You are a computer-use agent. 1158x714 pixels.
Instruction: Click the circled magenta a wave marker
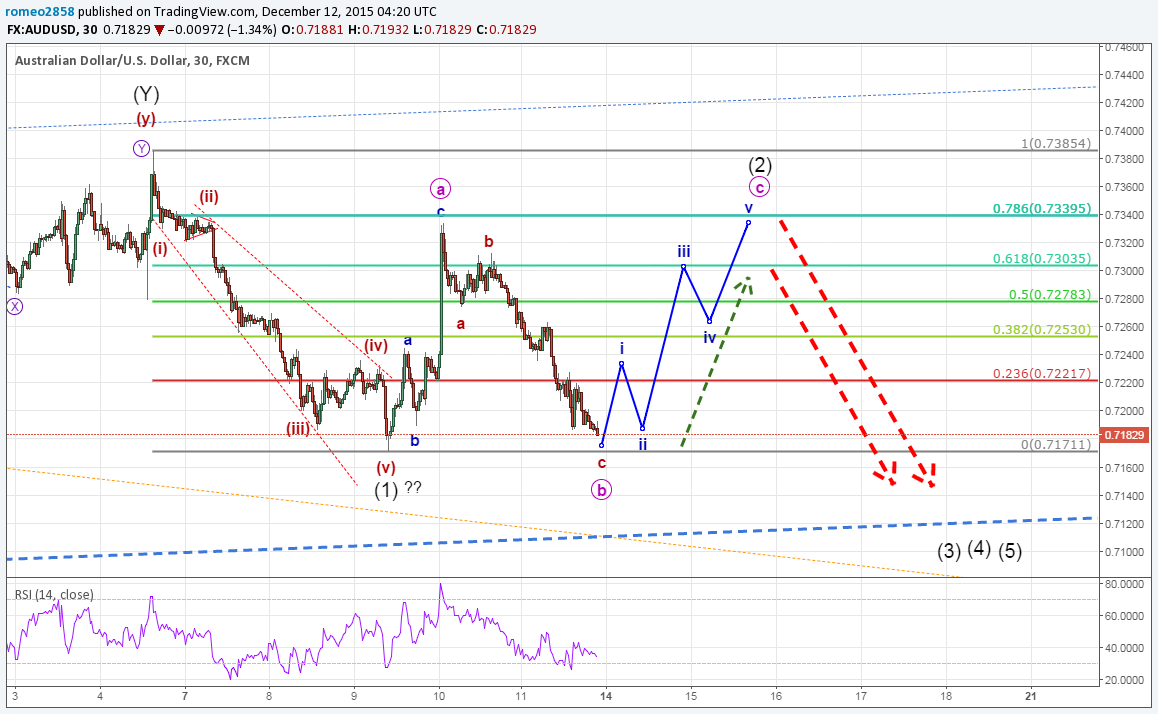click(x=440, y=189)
